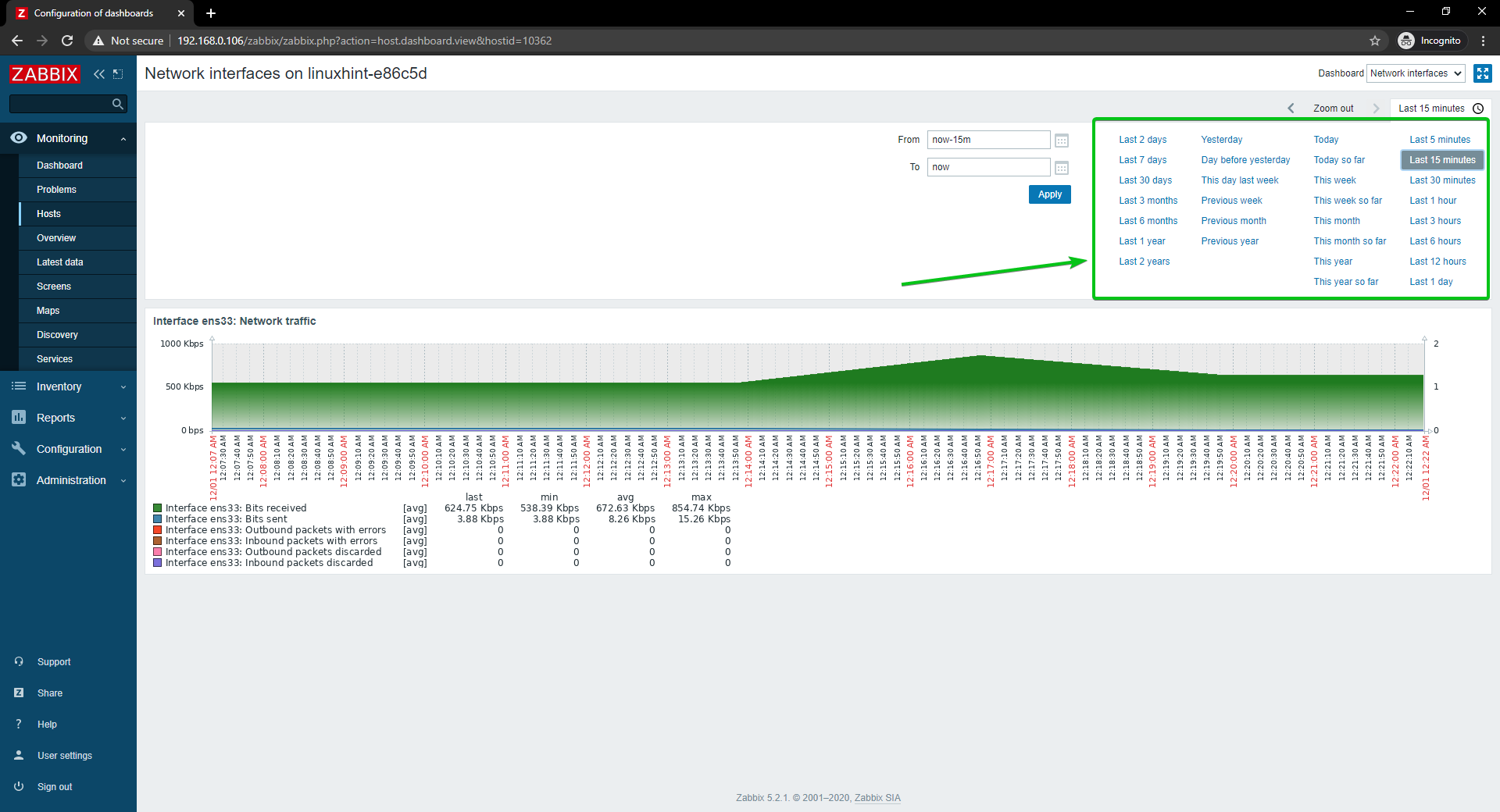
Task: Go to the previous time period arrow
Action: [1291, 109]
